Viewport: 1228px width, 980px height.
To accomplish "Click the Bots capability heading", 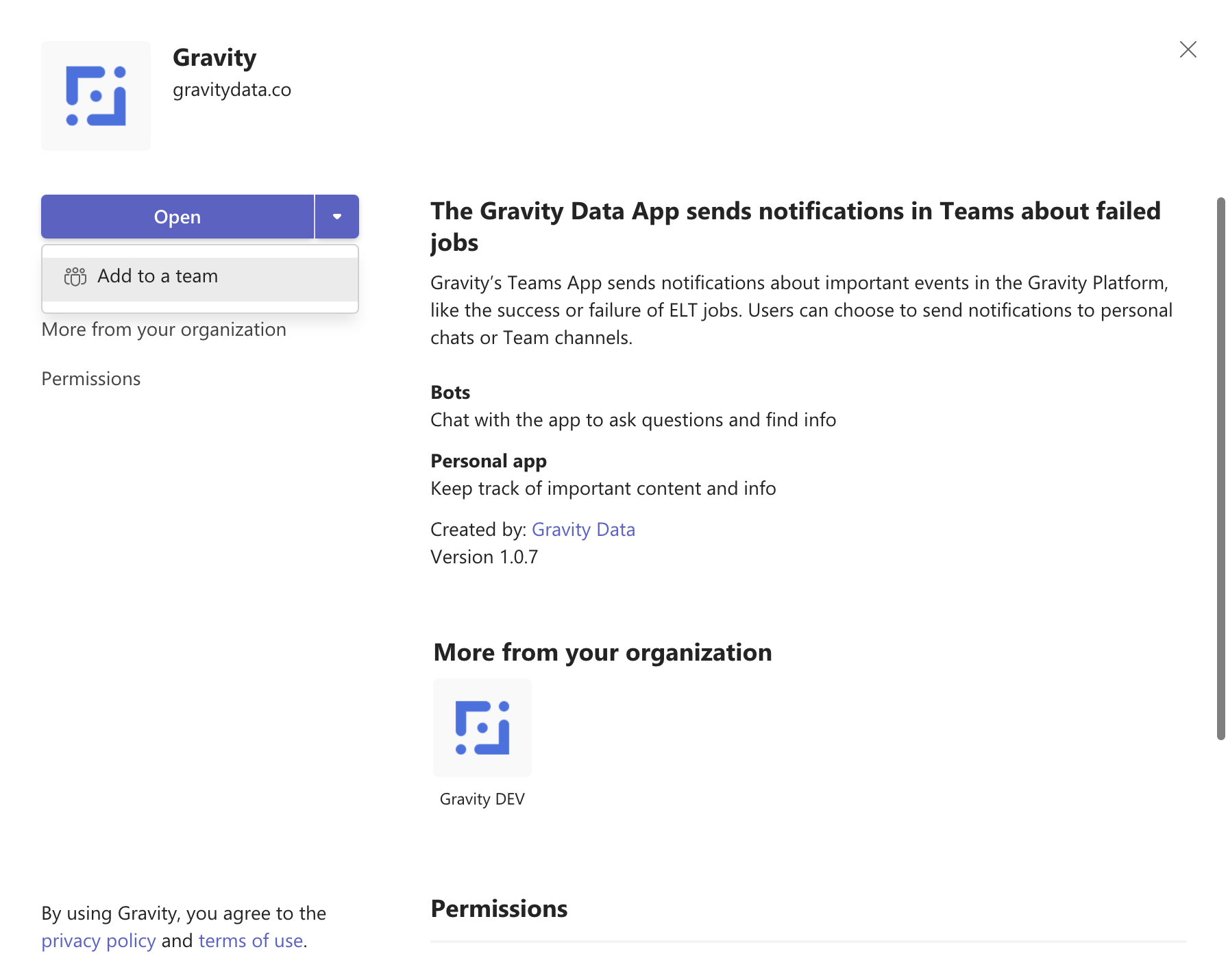I will click(x=450, y=393).
